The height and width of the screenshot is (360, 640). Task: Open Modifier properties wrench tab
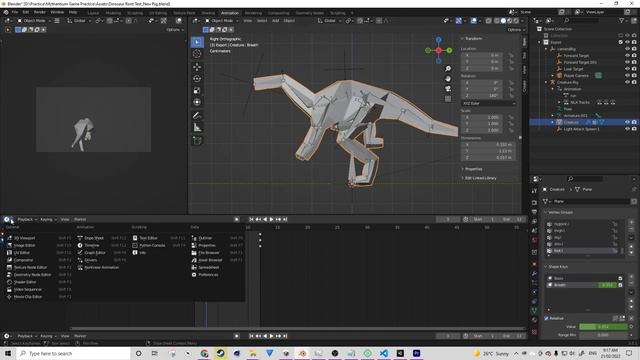pyautogui.click(x=534, y=273)
